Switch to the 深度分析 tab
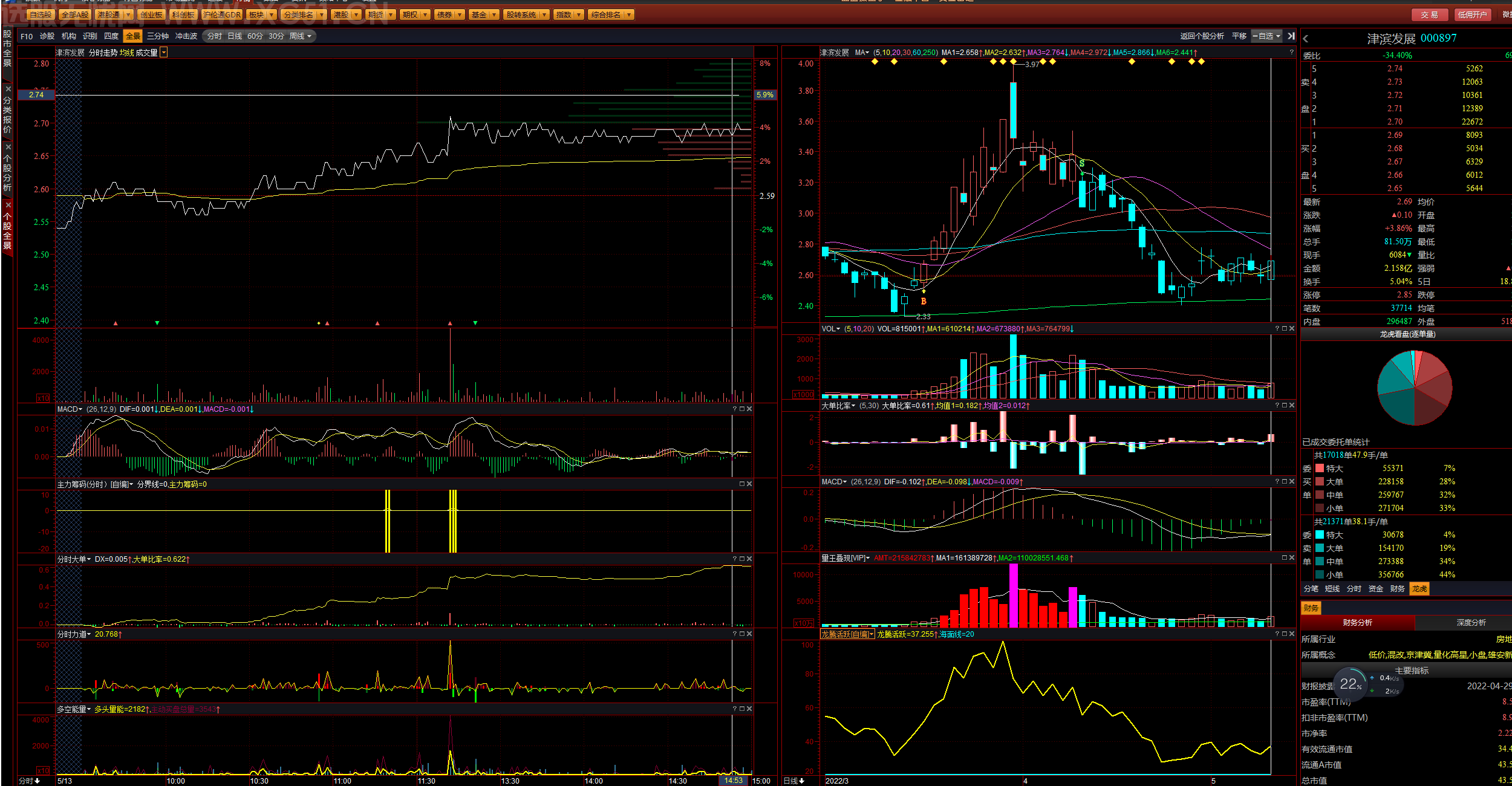This screenshot has width=1512, height=786. pyautogui.click(x=1471, y=623)
